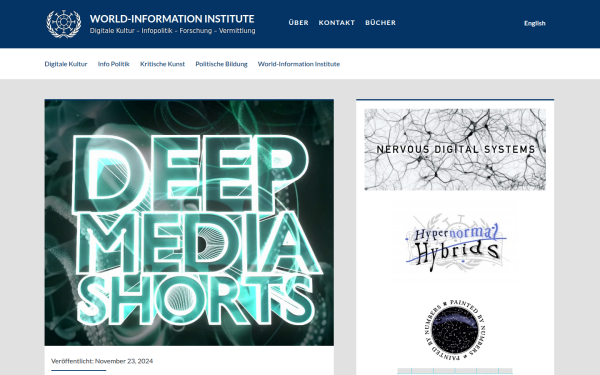Click the tagline Digitale Kultur – Infopolitik – Forschung
600x375 pixels.
[172, 31]
